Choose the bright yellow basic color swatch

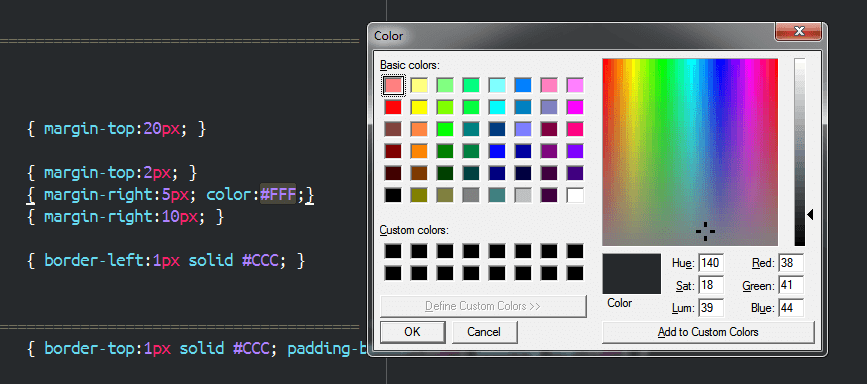pos(419,107)
